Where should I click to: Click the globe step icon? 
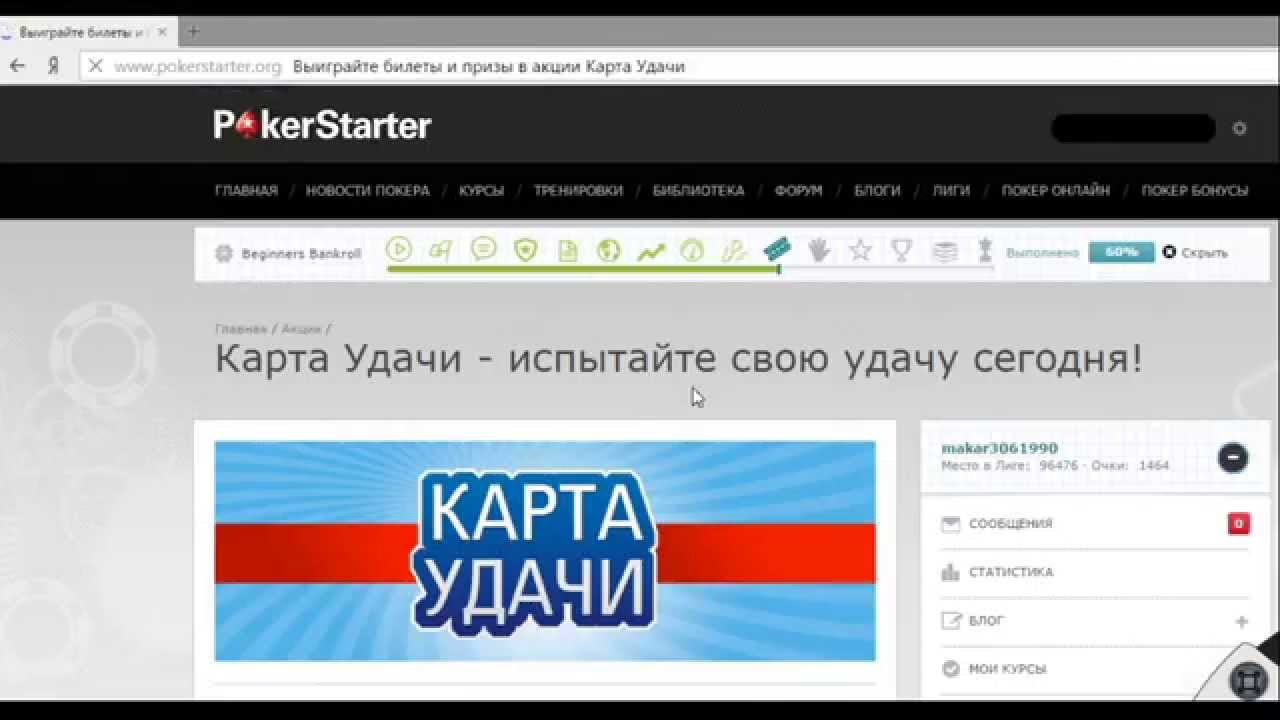click(x=609, y=251)
